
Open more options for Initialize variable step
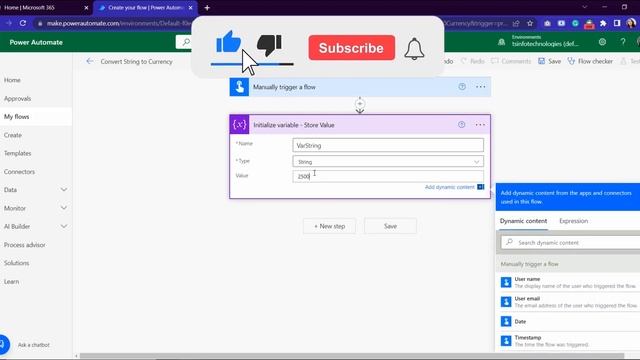click(x=480, y=124)
